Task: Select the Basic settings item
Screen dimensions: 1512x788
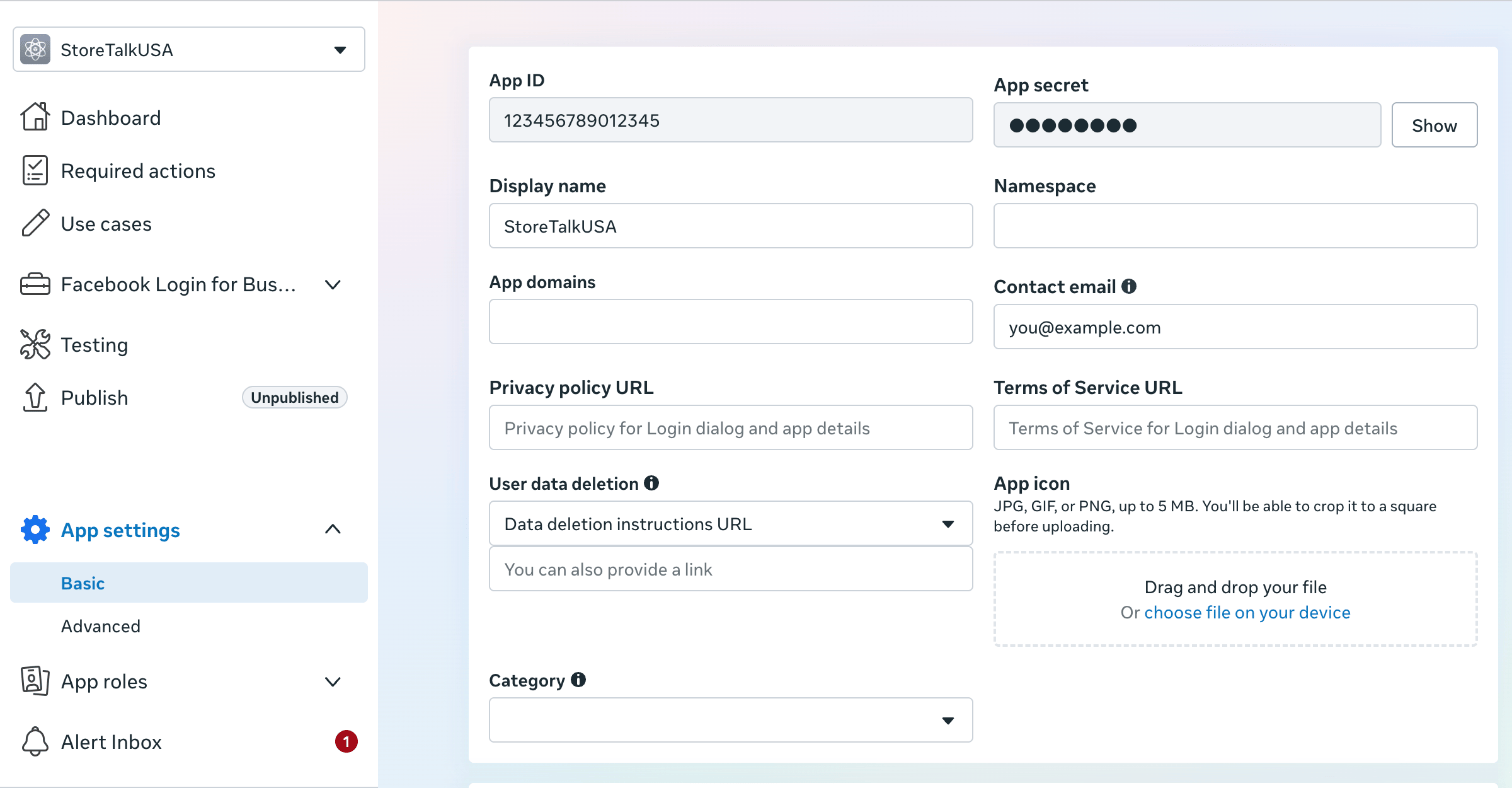Action: (189, 583)
